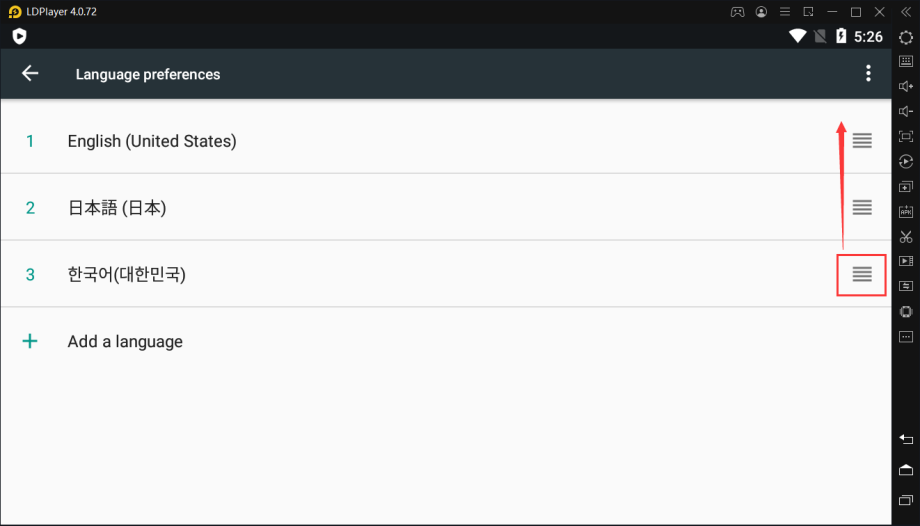Go back using the Language preferences arrow
This screenshot has width=920, height=526.
pyautogui.click(x=30, y=73)
